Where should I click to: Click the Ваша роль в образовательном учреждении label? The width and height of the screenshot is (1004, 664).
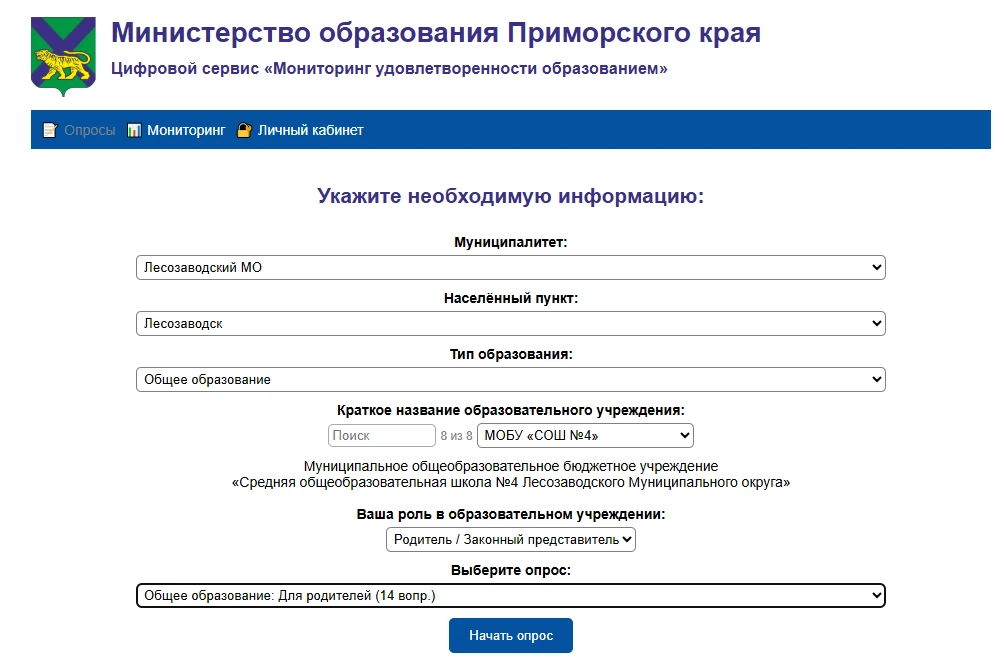point(511,514)
